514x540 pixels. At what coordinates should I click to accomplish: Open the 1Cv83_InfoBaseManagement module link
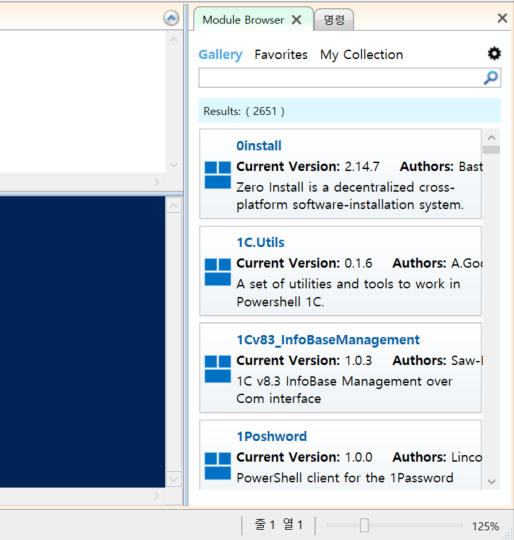(x=328, y=340)
